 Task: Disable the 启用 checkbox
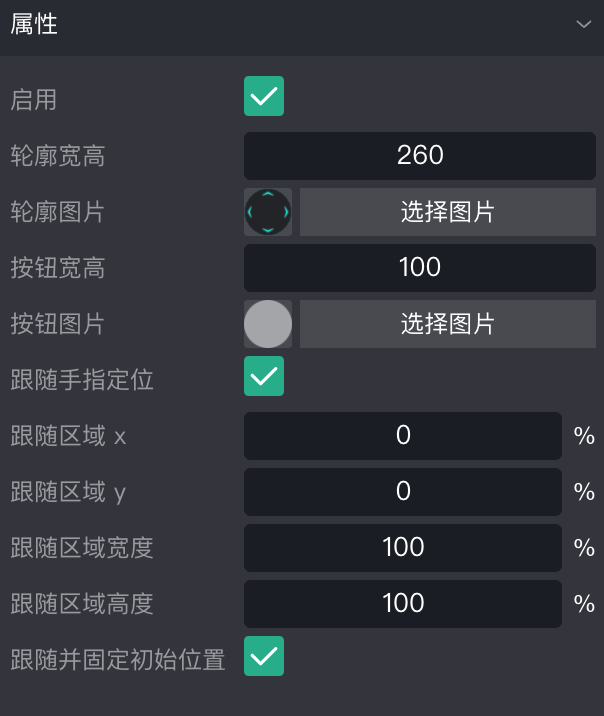(x=264, y=97)
